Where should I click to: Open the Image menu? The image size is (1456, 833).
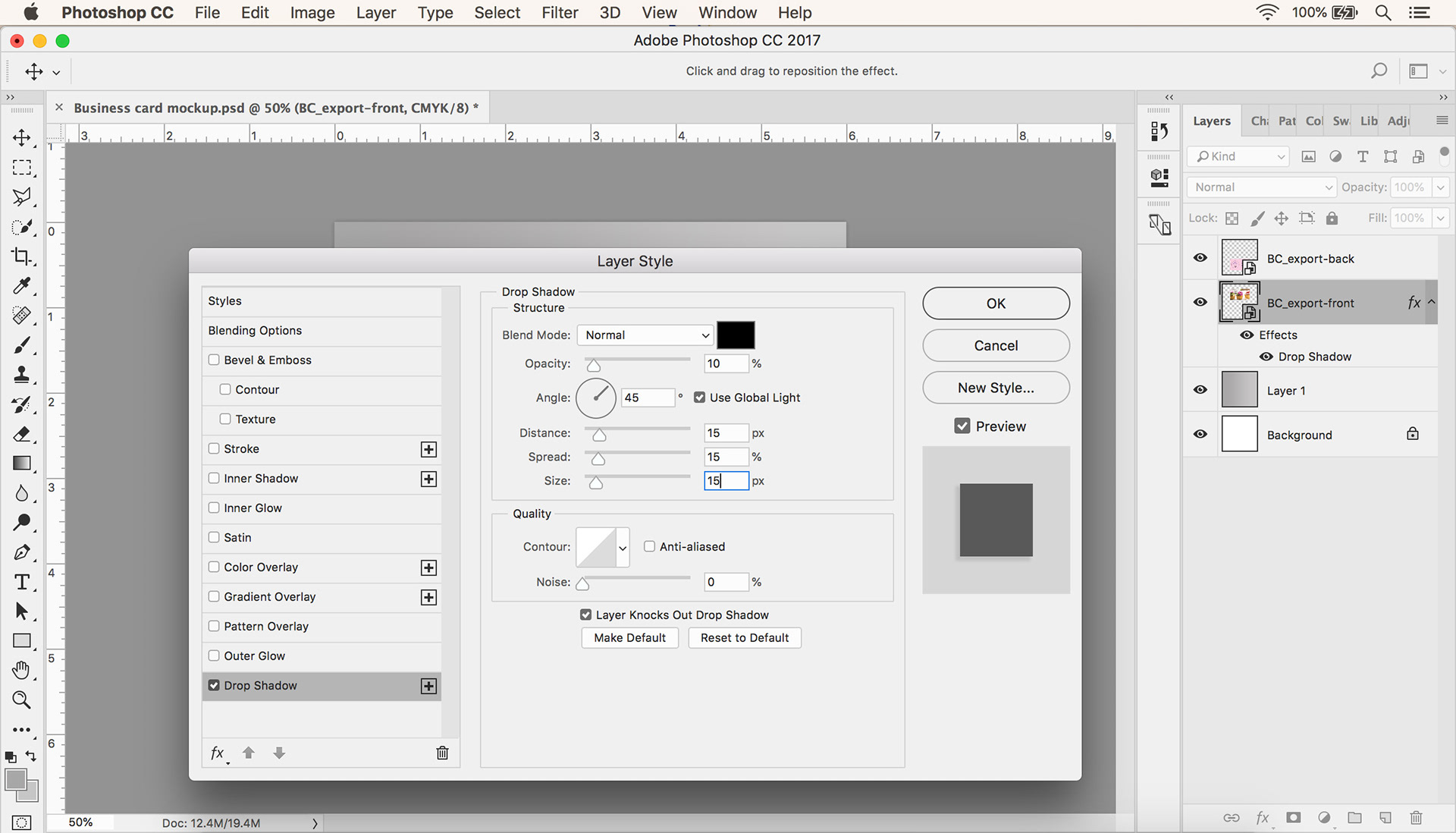tap(312, 13)
